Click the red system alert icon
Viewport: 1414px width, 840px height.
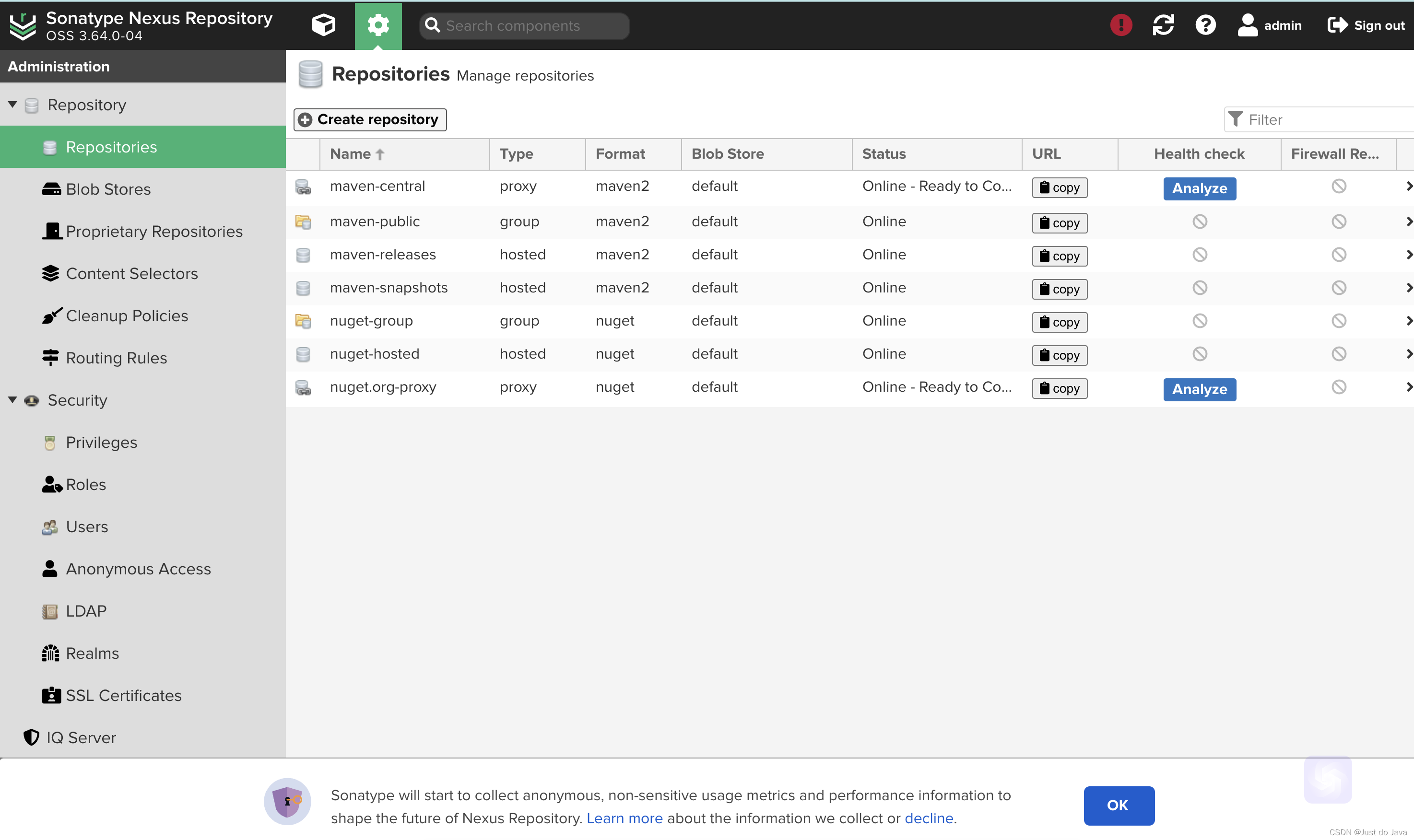click(x=1120, y=25)
